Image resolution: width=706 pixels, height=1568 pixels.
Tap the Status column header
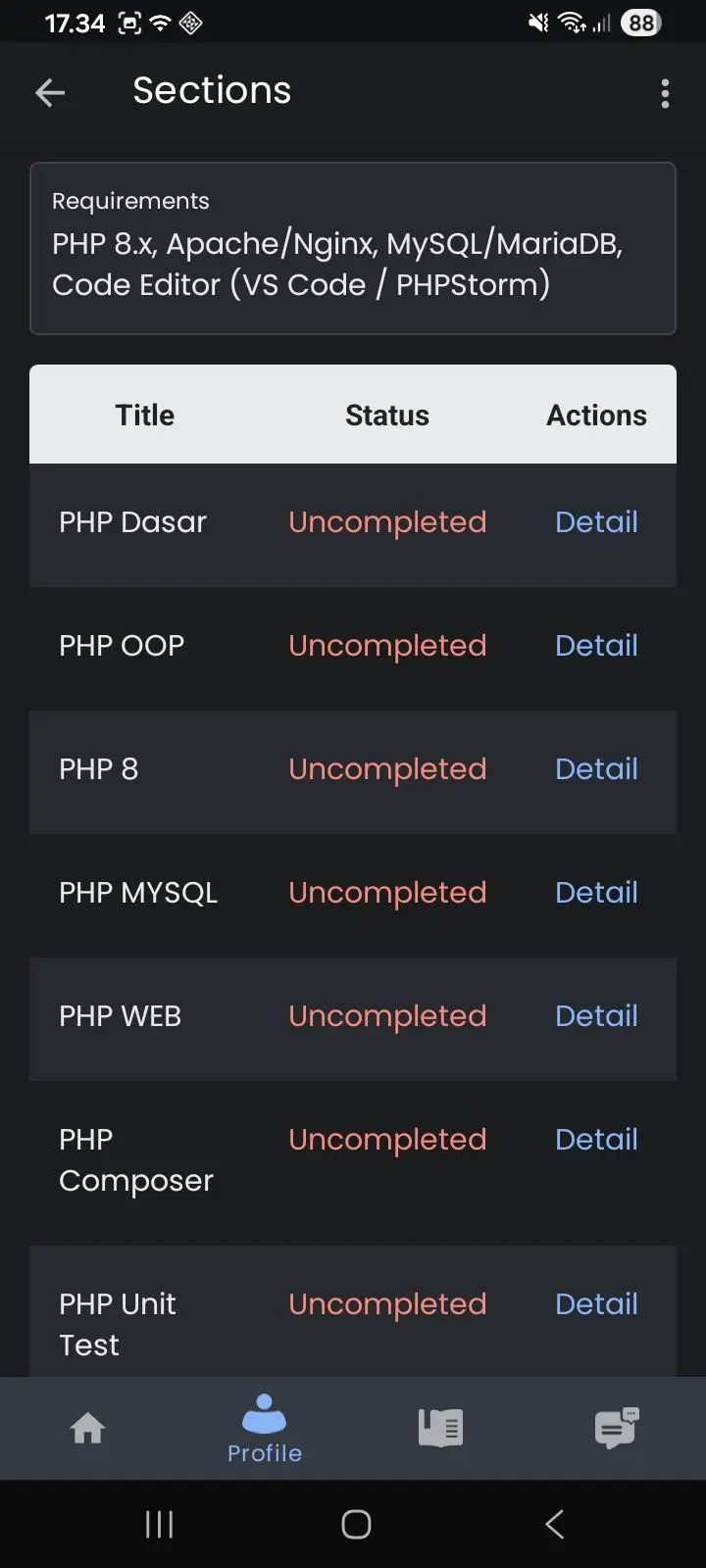[x=387, y=416]
